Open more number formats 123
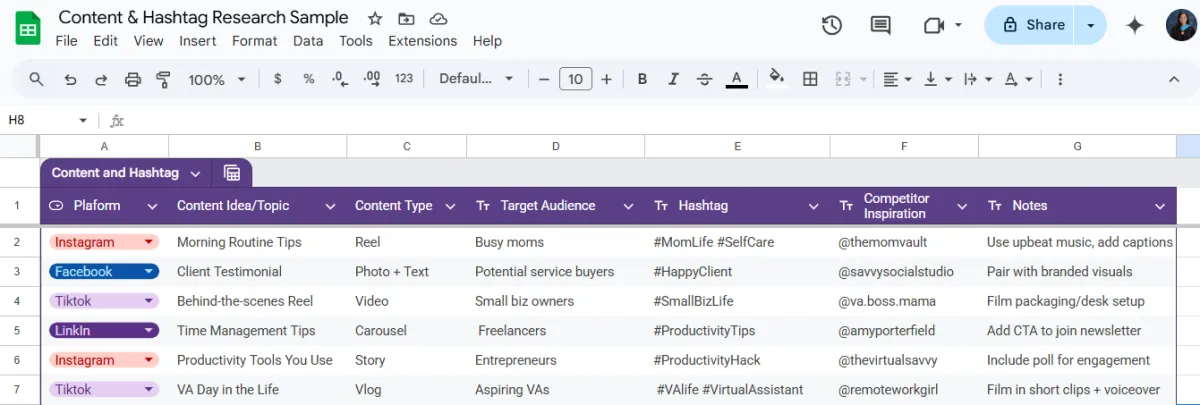This screenshot has height=405, width=1200. click(x=404, y=79)
